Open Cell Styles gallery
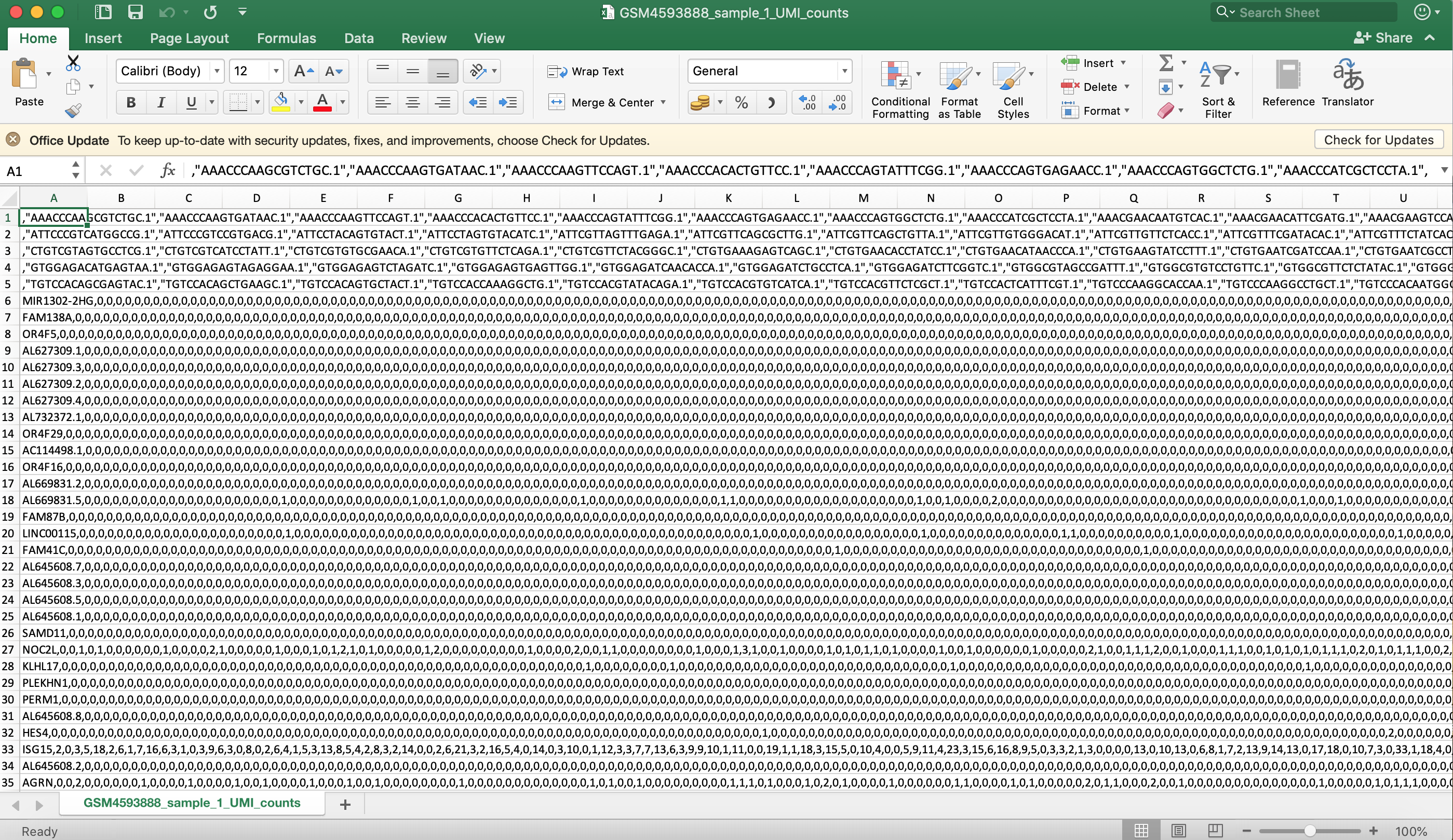 [x=1013, y=89]
